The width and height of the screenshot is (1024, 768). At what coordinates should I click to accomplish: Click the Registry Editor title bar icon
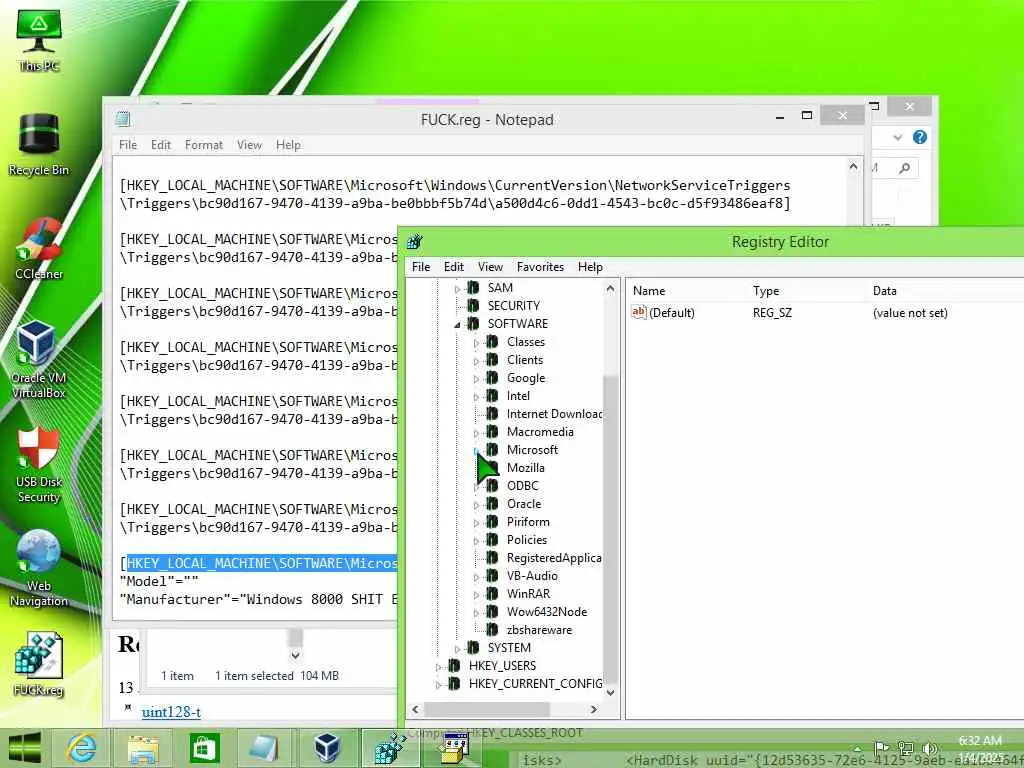point(414,242)
